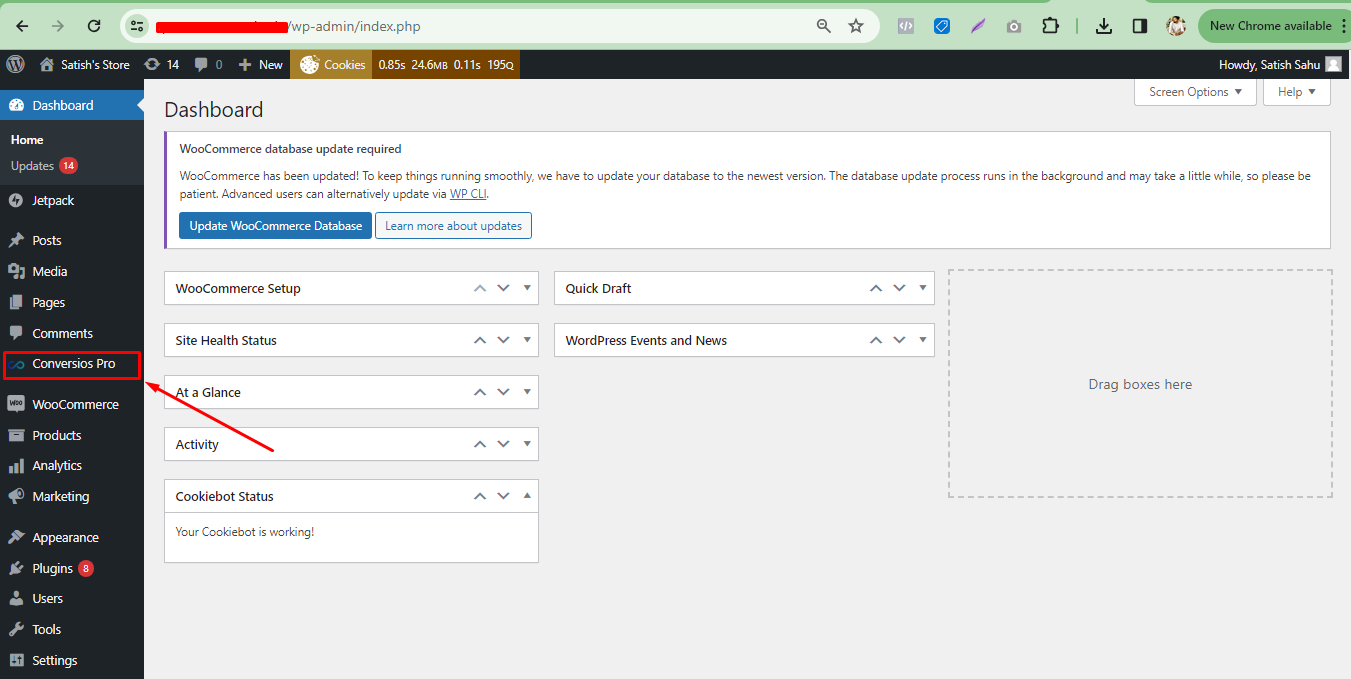Click the WordPress logo in admin bar

coord(15,64)
